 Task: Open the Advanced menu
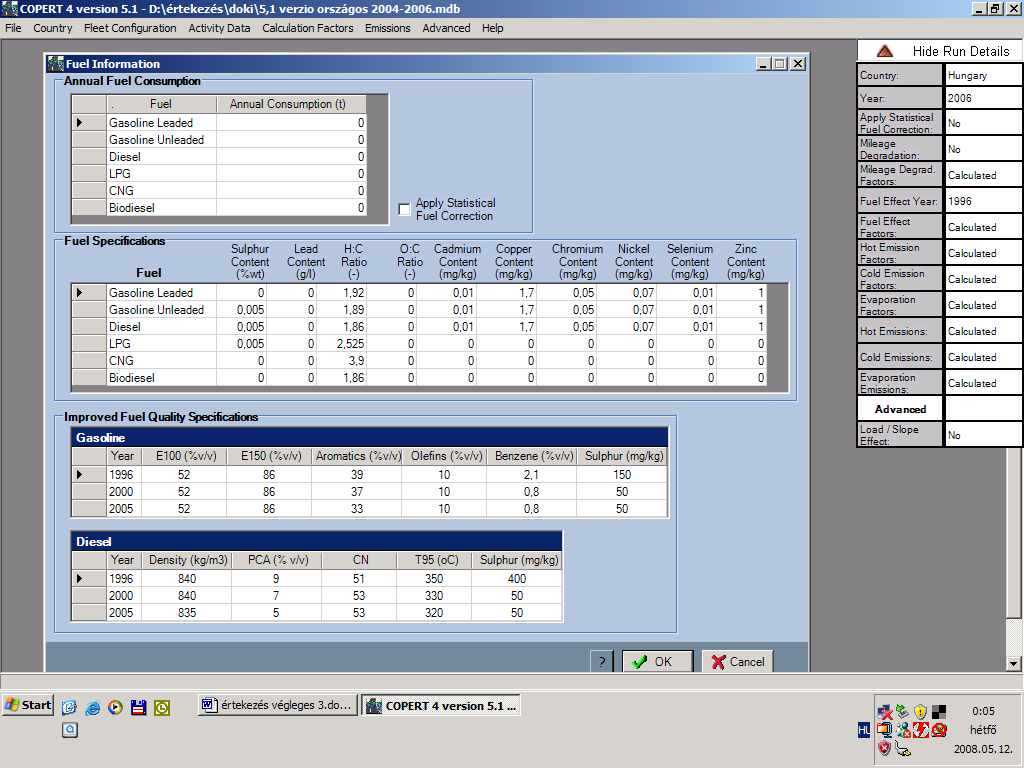click(x=446, y=28)
